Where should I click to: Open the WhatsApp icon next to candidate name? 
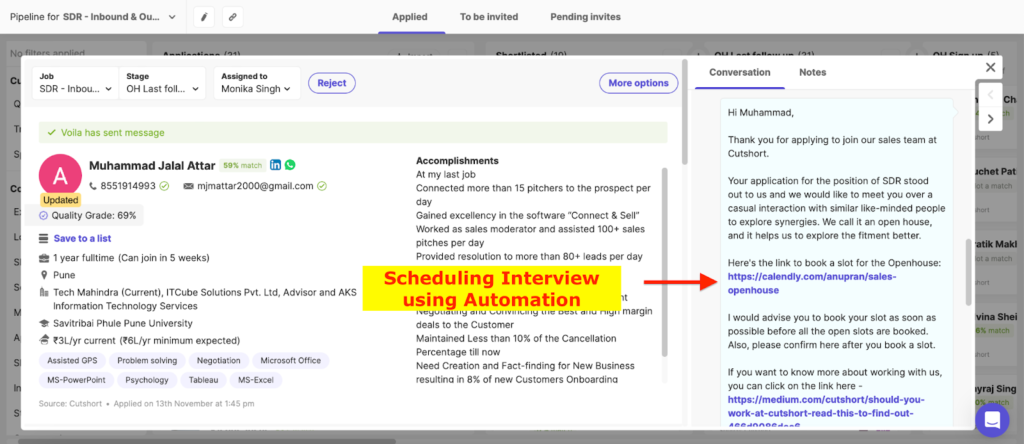pos(290,165)
